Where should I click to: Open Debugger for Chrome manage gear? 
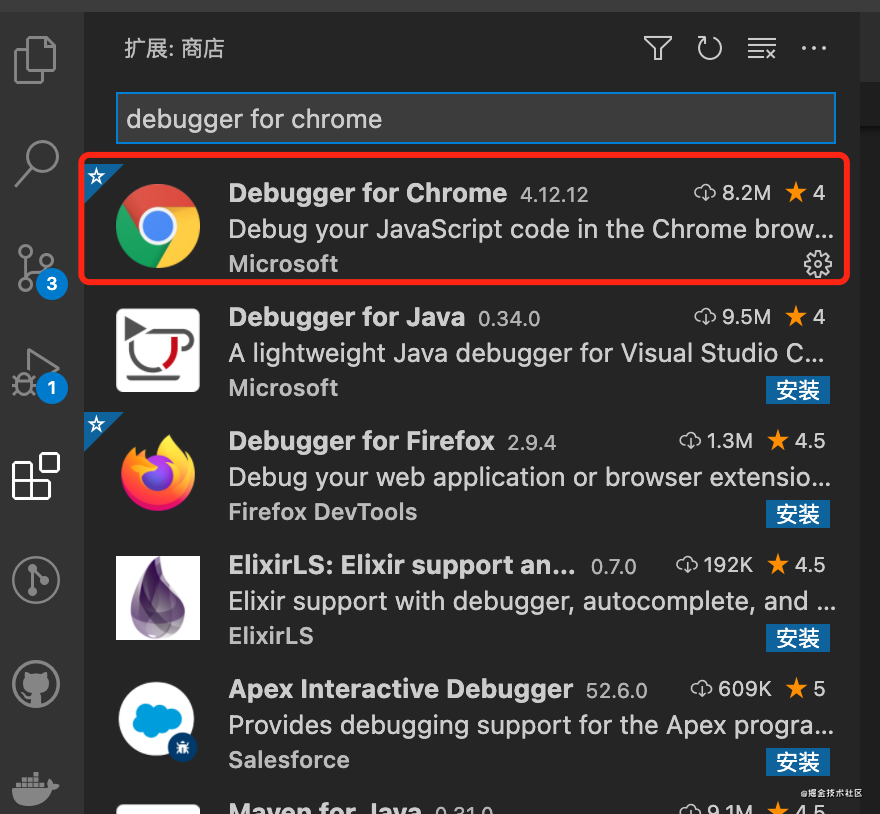818,264
